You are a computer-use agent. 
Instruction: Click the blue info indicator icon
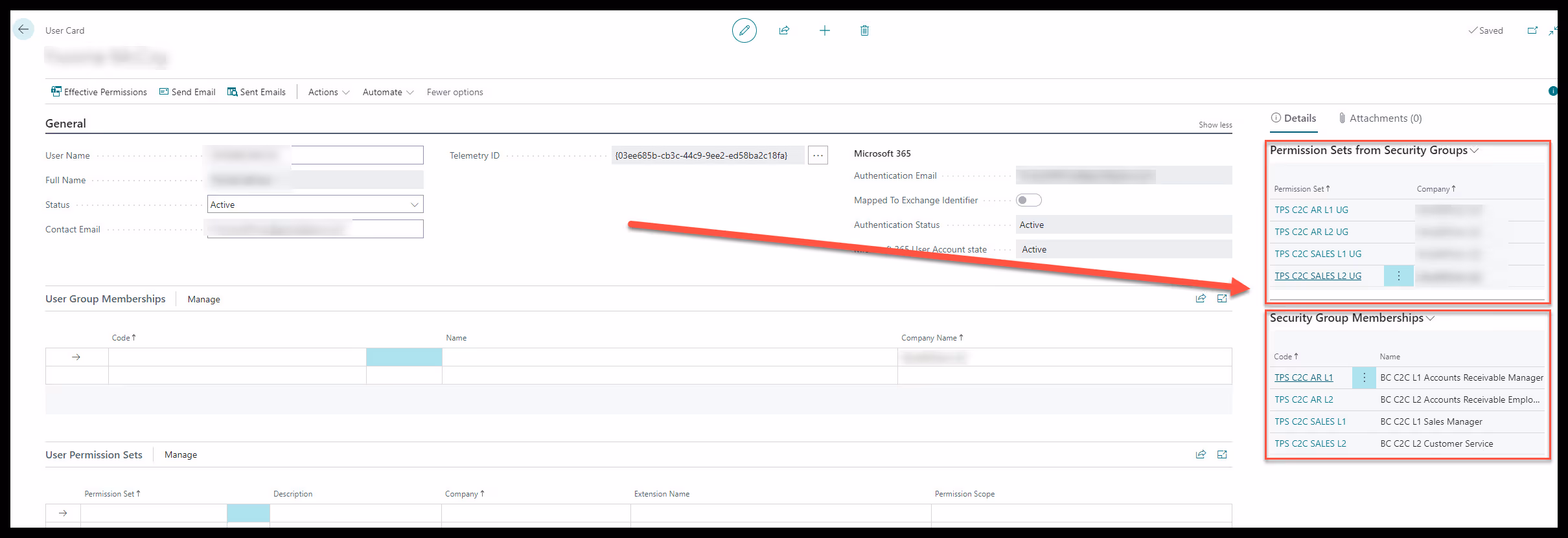point(1552,91)
